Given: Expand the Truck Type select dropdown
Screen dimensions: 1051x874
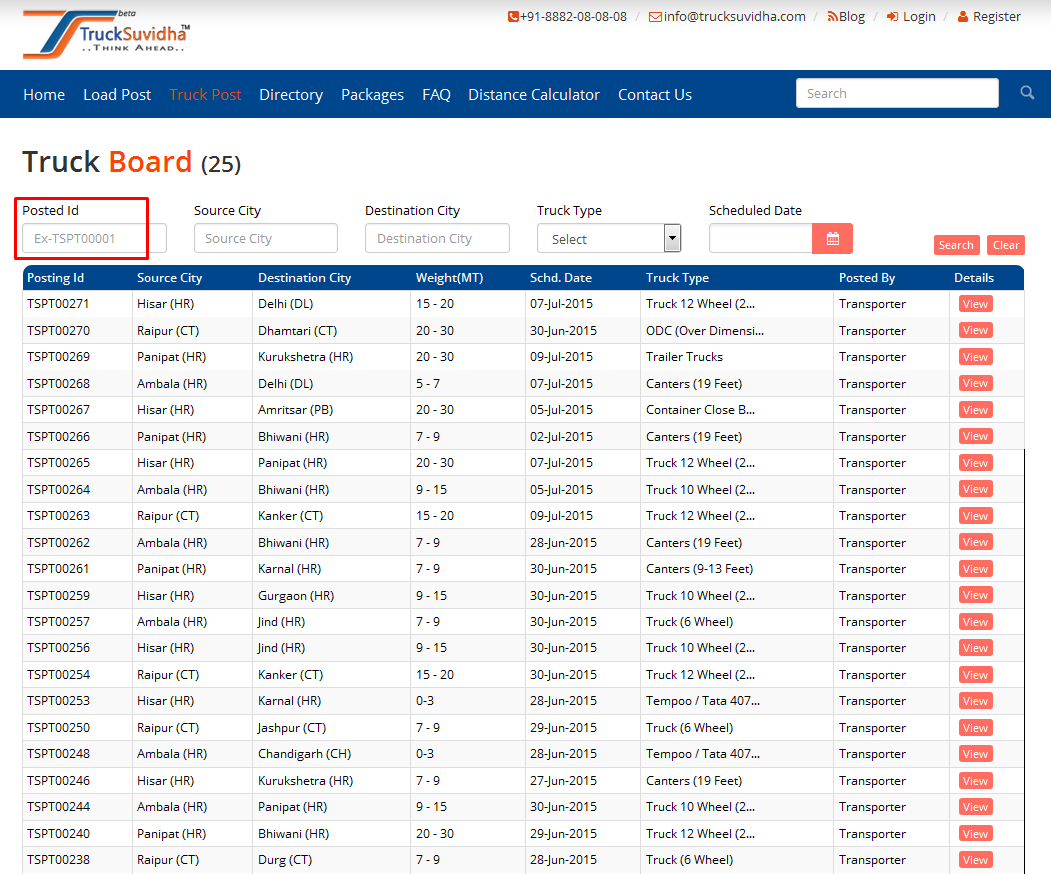Looking at the screenshot, I should pyautogui.click(x=609, y=239).
